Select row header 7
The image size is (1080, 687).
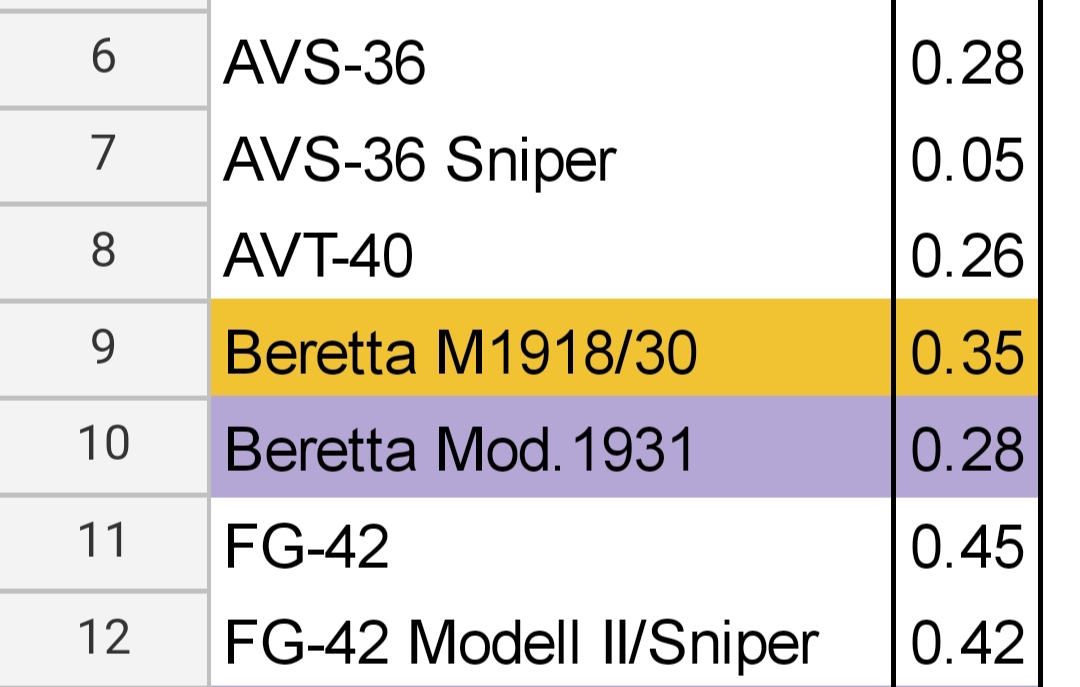103,157
